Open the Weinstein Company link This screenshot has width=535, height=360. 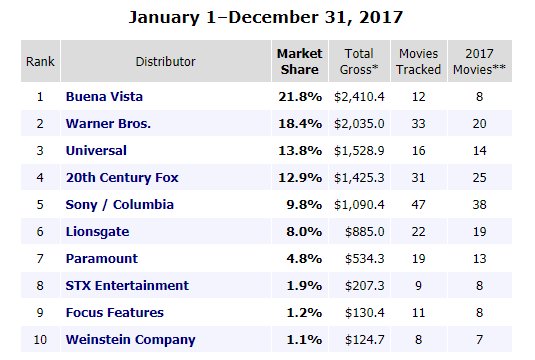point(130,340)
